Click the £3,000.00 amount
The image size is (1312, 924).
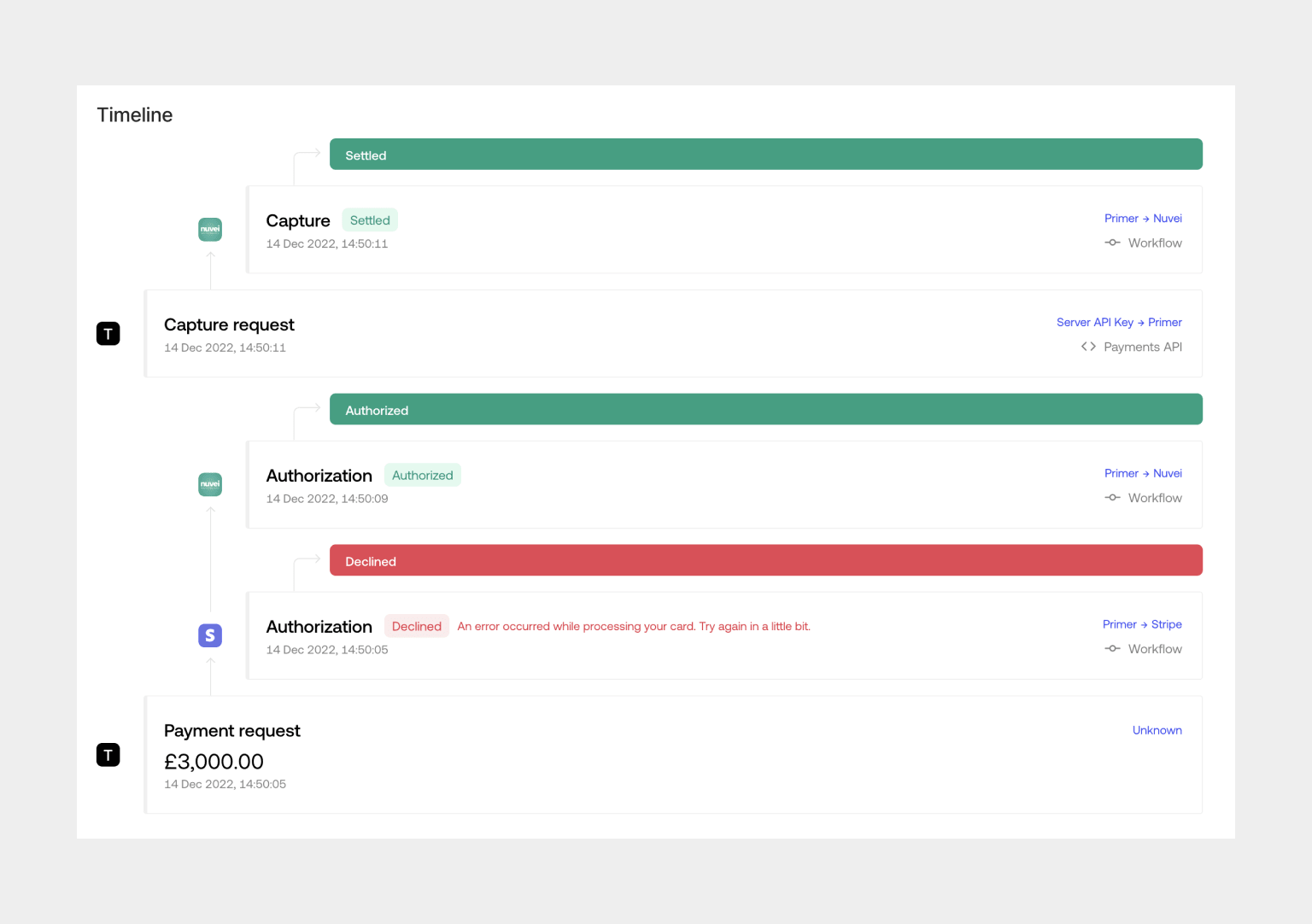pos(214,762)
